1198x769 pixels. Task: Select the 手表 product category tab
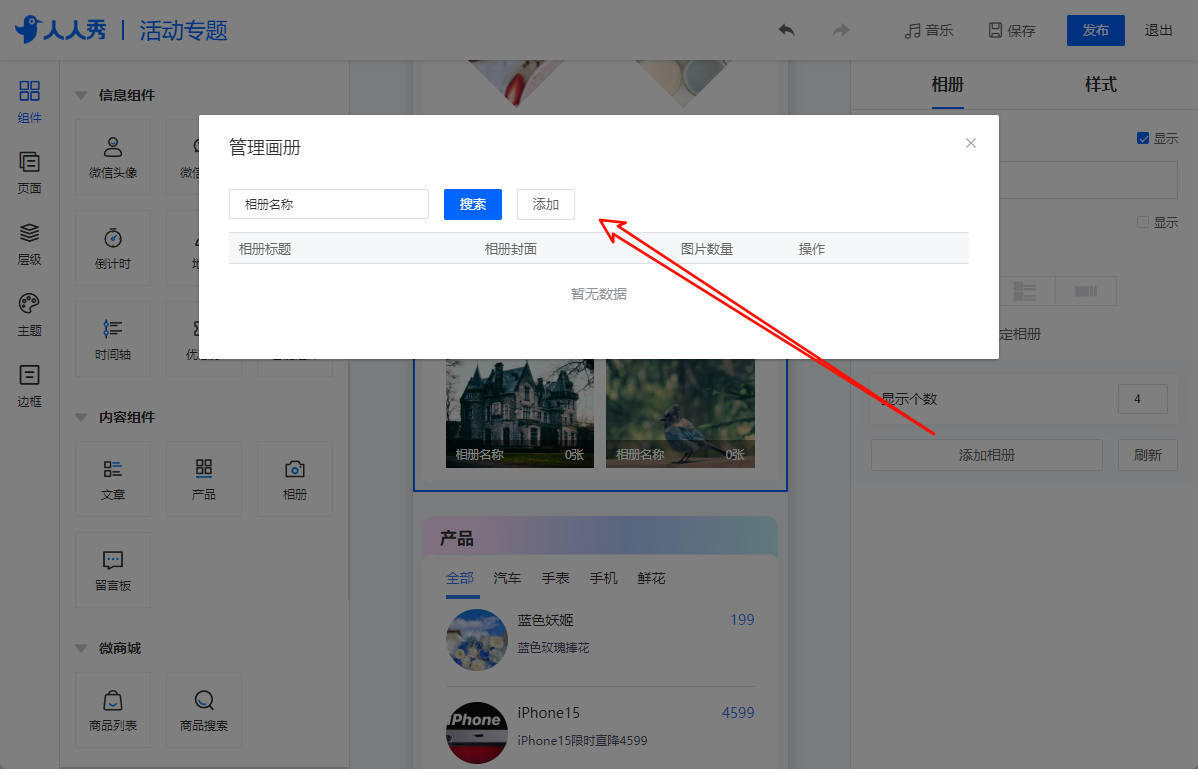click(x=555, y=578)
